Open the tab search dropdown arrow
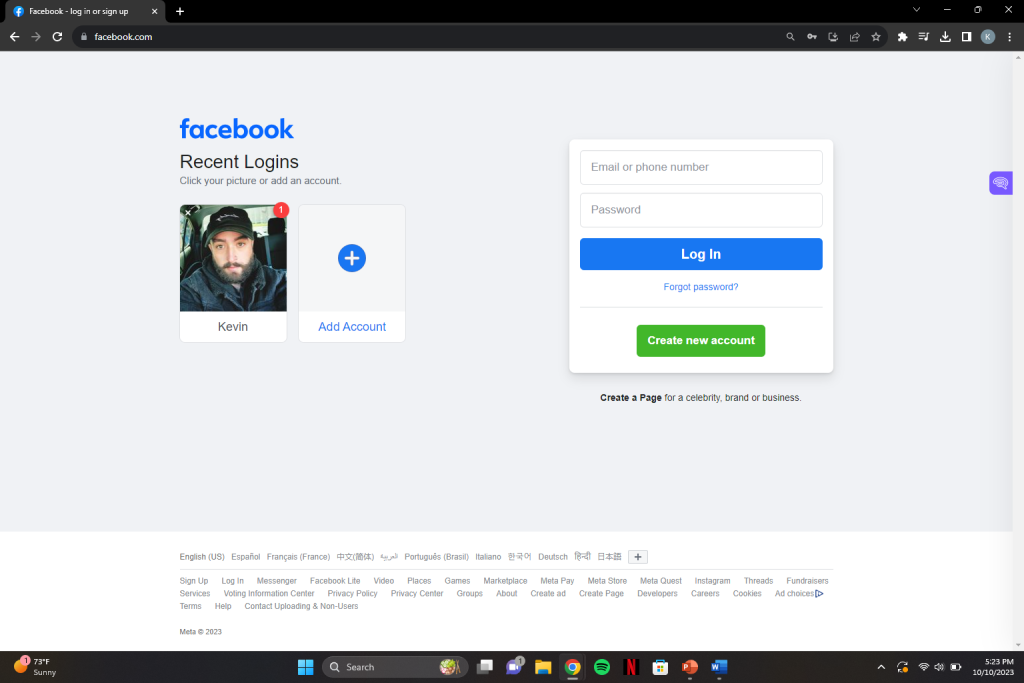The image size is (1024, 683). coord(916,10)
